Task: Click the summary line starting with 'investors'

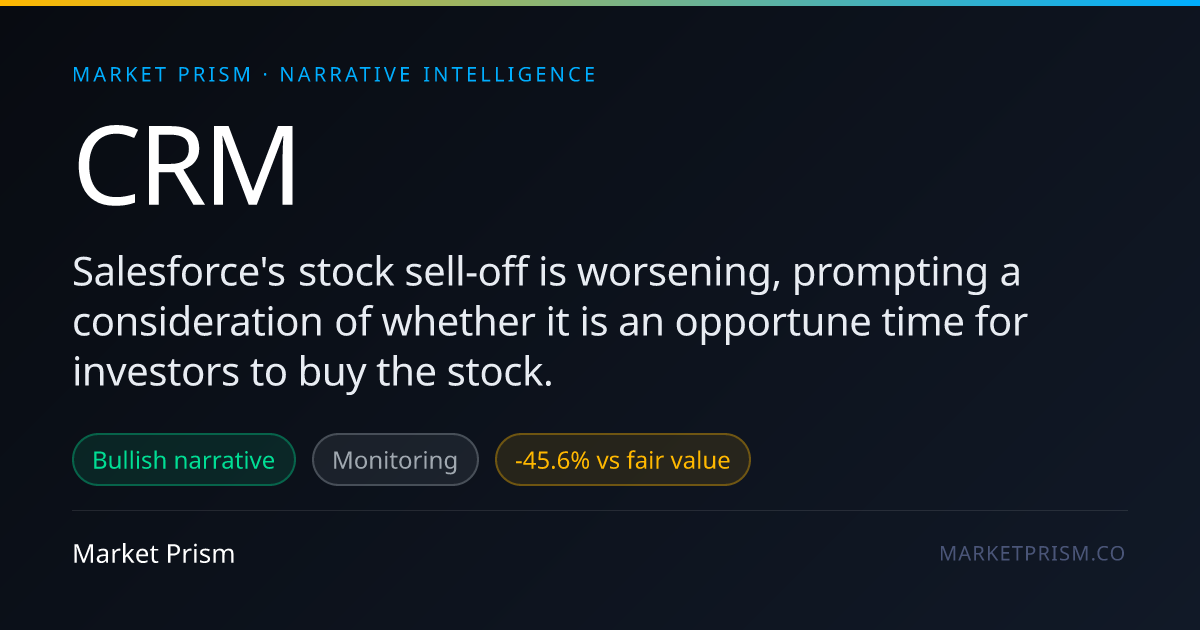Action: pyautogui.click(x=313, y=373)
